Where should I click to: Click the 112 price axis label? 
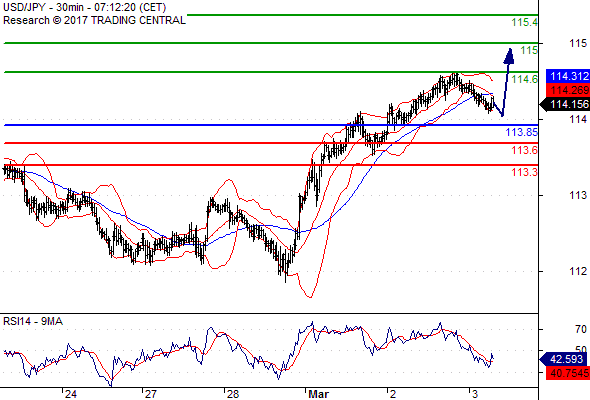tap(578, 271)
